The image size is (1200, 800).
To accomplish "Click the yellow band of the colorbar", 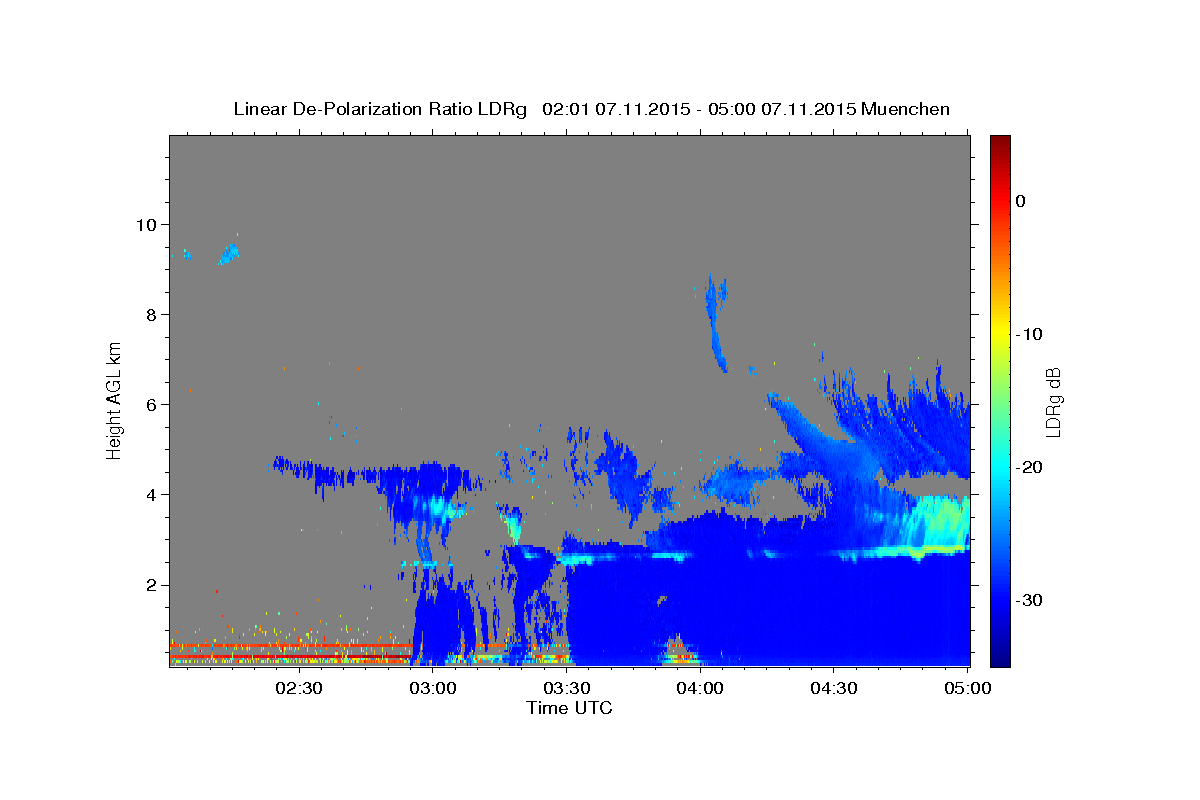I will pos(1000,332).
